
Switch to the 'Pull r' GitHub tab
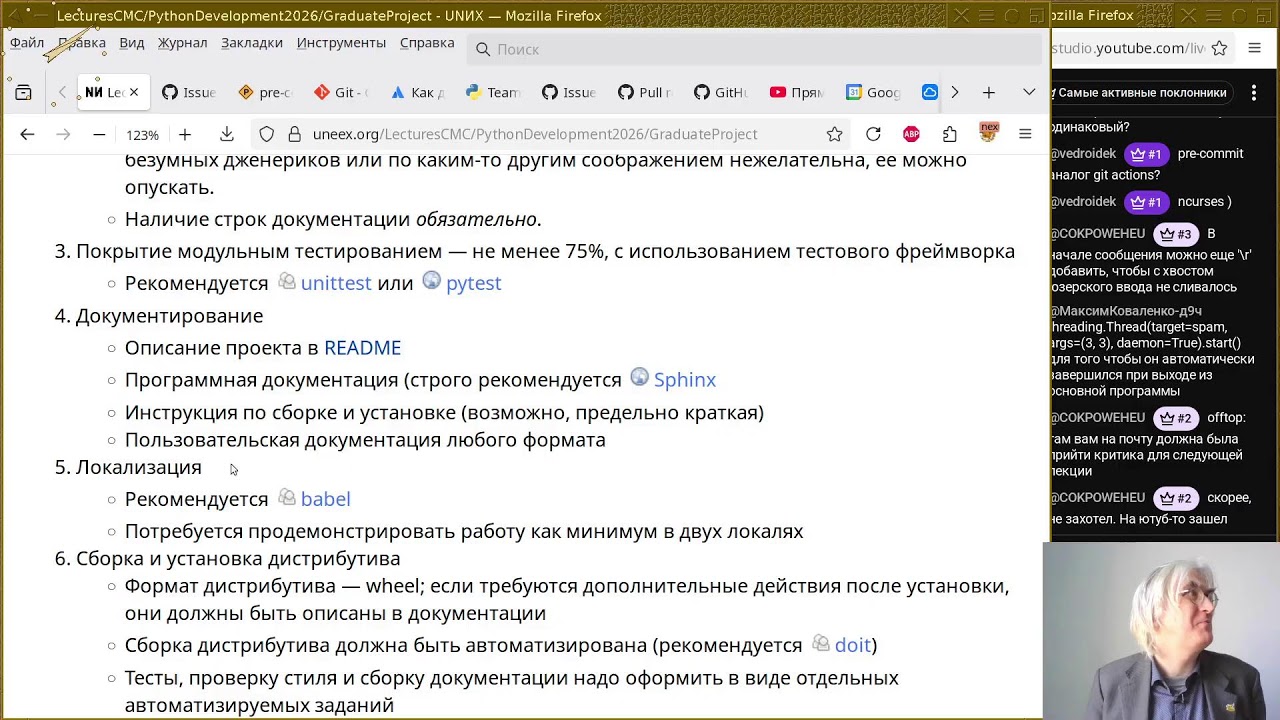pos(645,92)
